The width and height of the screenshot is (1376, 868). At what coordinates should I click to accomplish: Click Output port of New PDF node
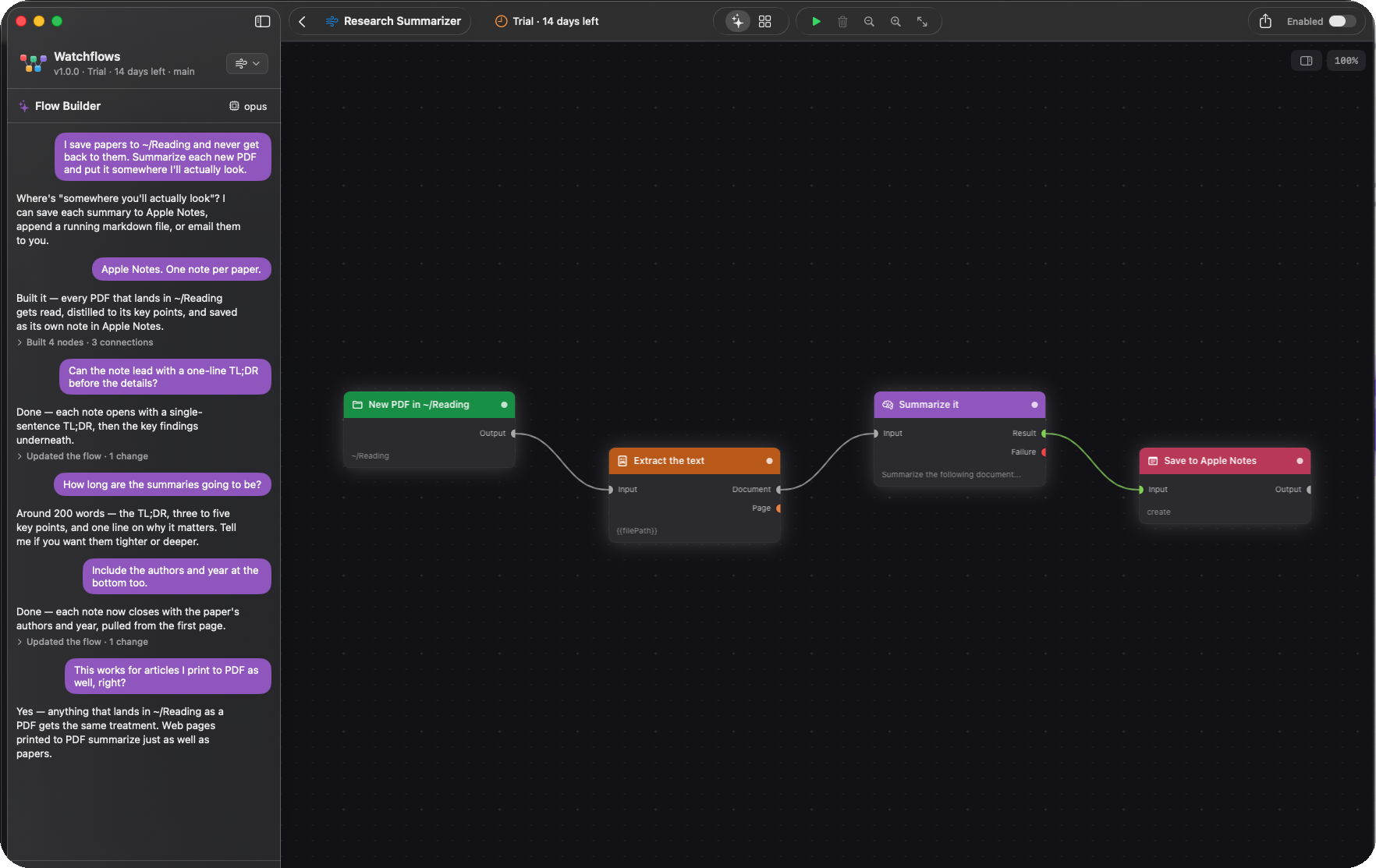click(x=513, y=434)
